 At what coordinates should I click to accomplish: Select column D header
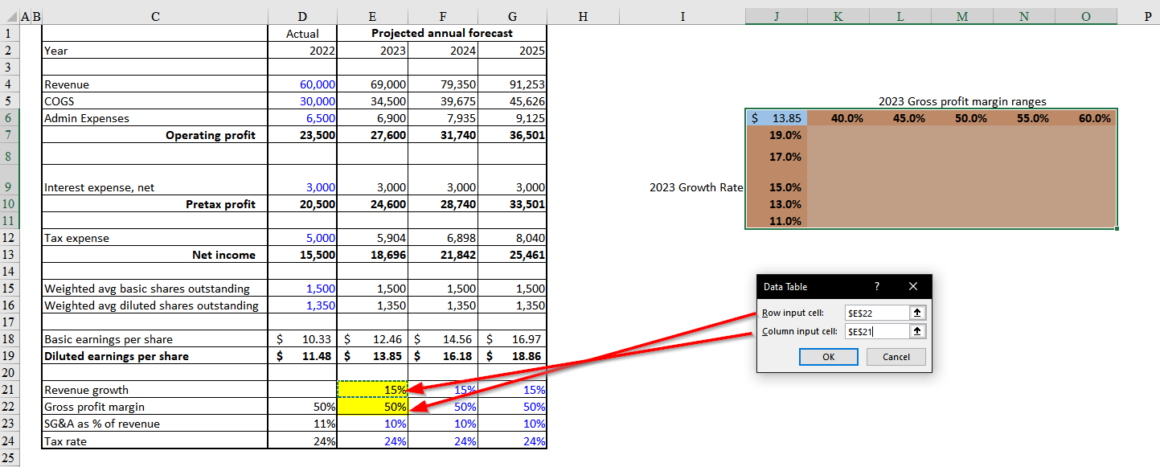(x=303, y=16)
